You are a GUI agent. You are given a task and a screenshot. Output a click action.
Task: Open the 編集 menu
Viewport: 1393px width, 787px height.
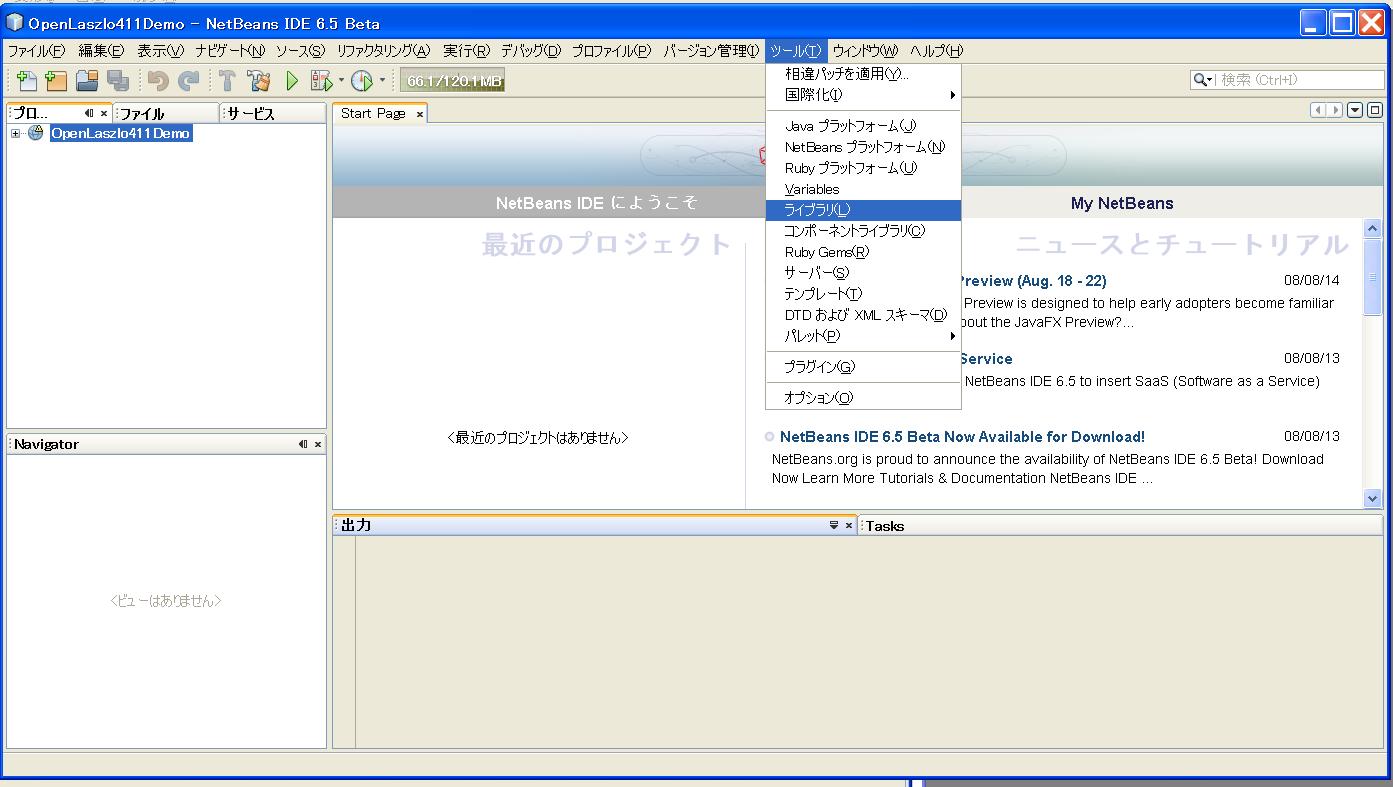click(101, 51)
